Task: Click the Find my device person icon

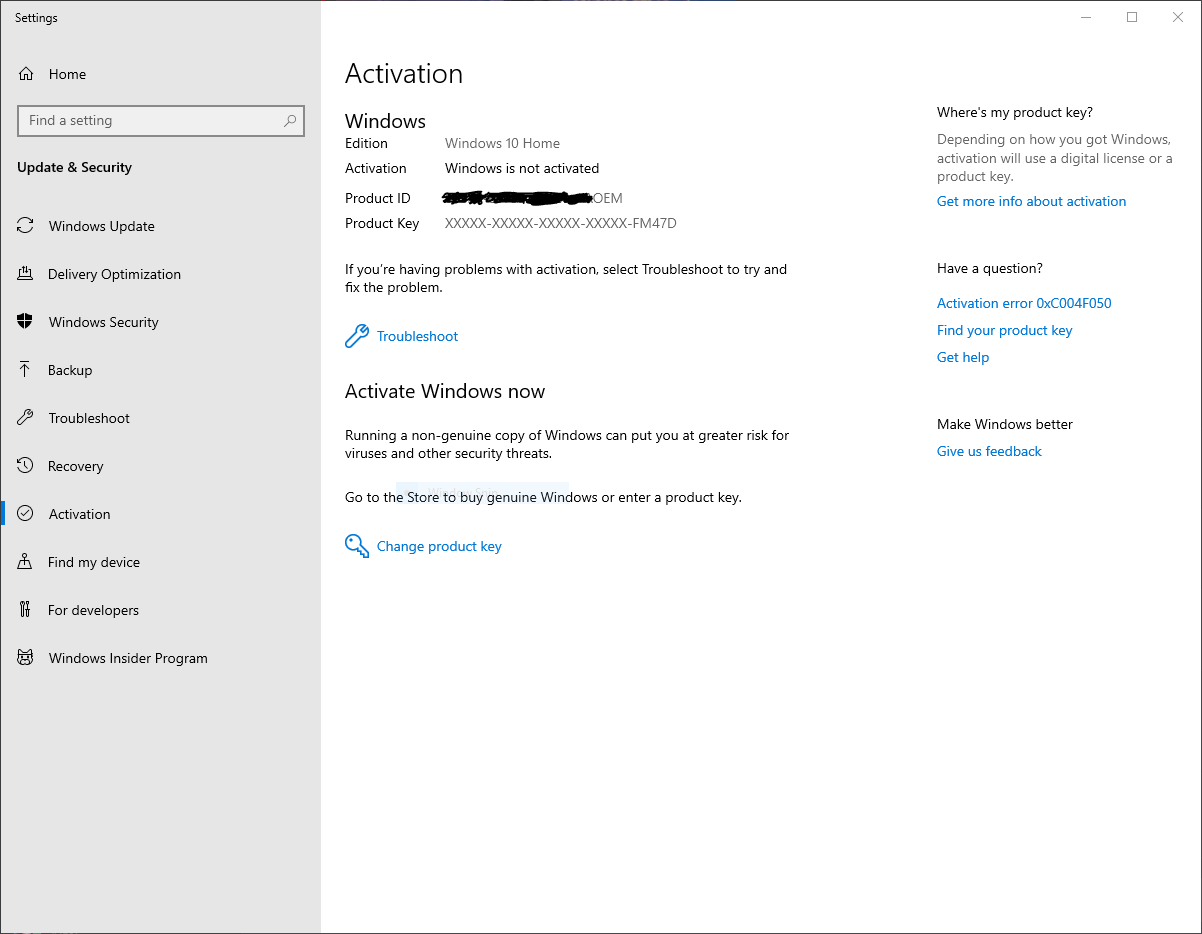Action: (x=26, y=562)
